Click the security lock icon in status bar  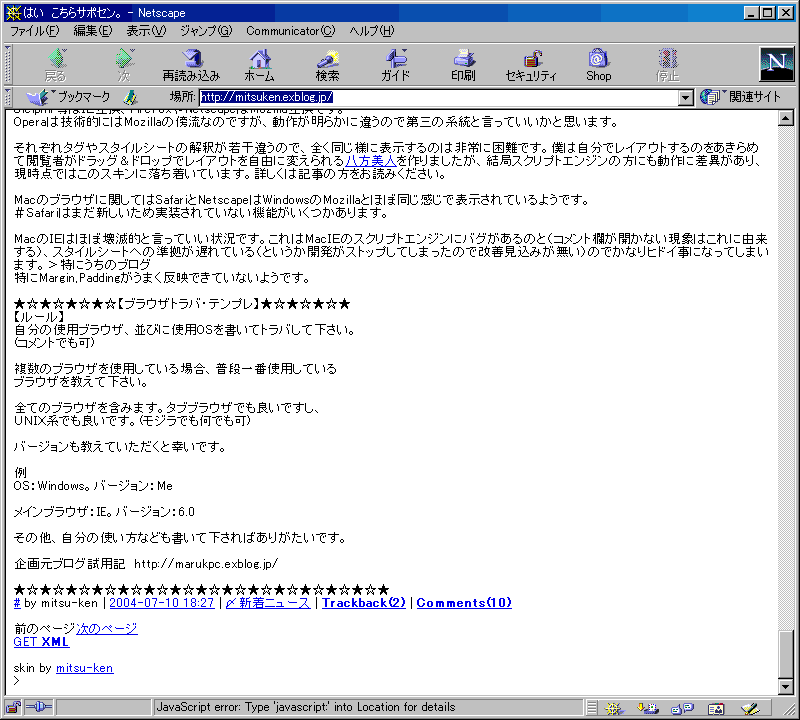point(13,707)
